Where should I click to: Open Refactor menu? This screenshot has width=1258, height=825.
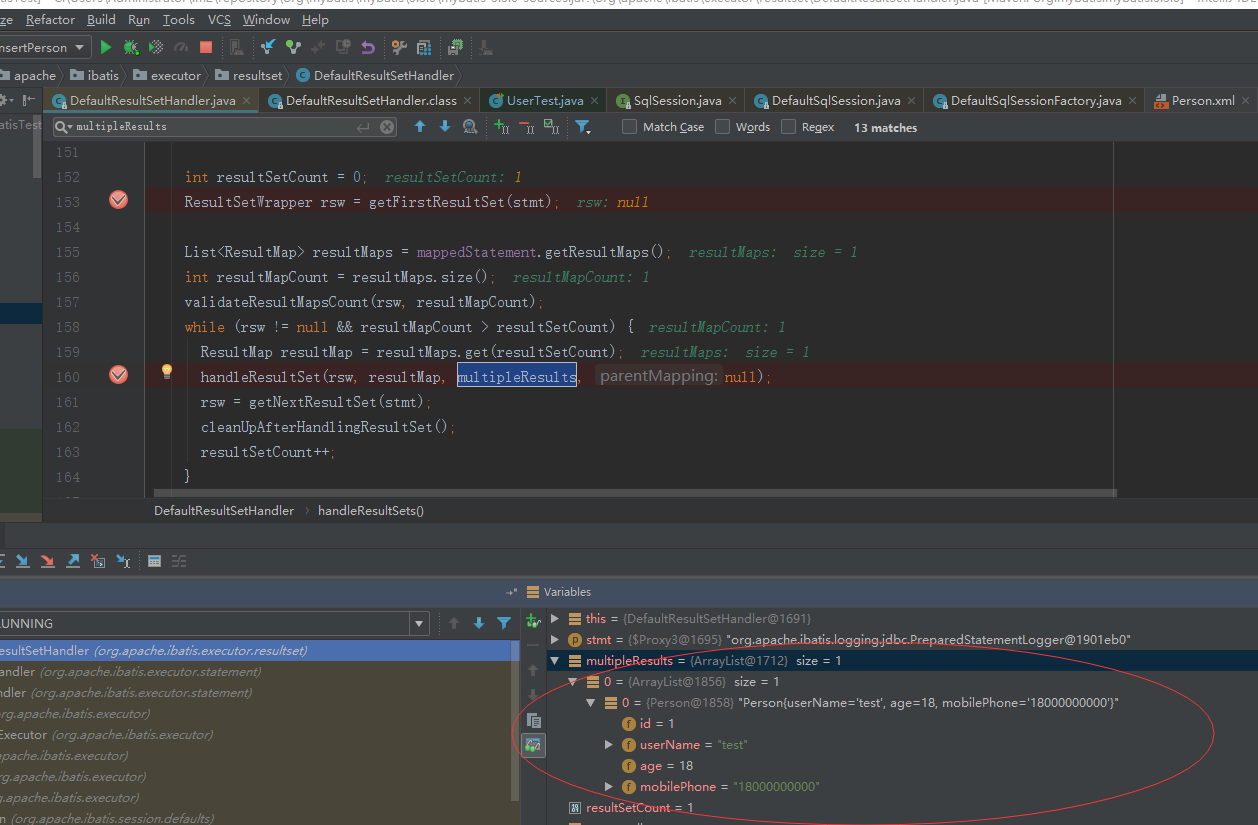[50, 20]
